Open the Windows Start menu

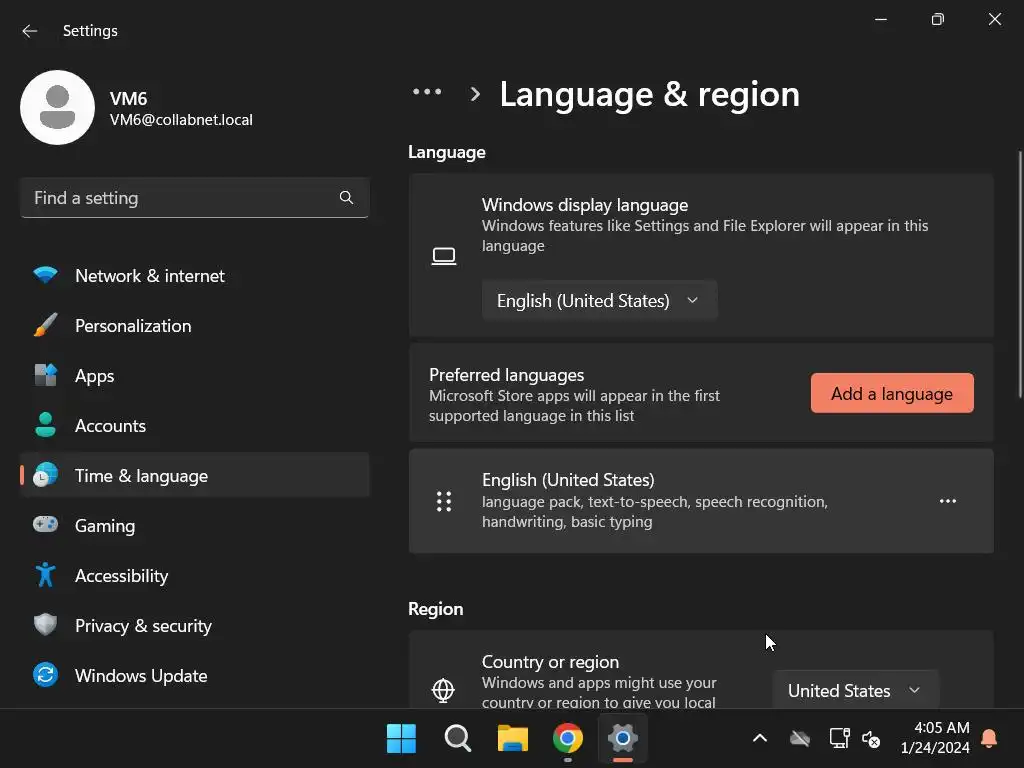pos(401,739)
